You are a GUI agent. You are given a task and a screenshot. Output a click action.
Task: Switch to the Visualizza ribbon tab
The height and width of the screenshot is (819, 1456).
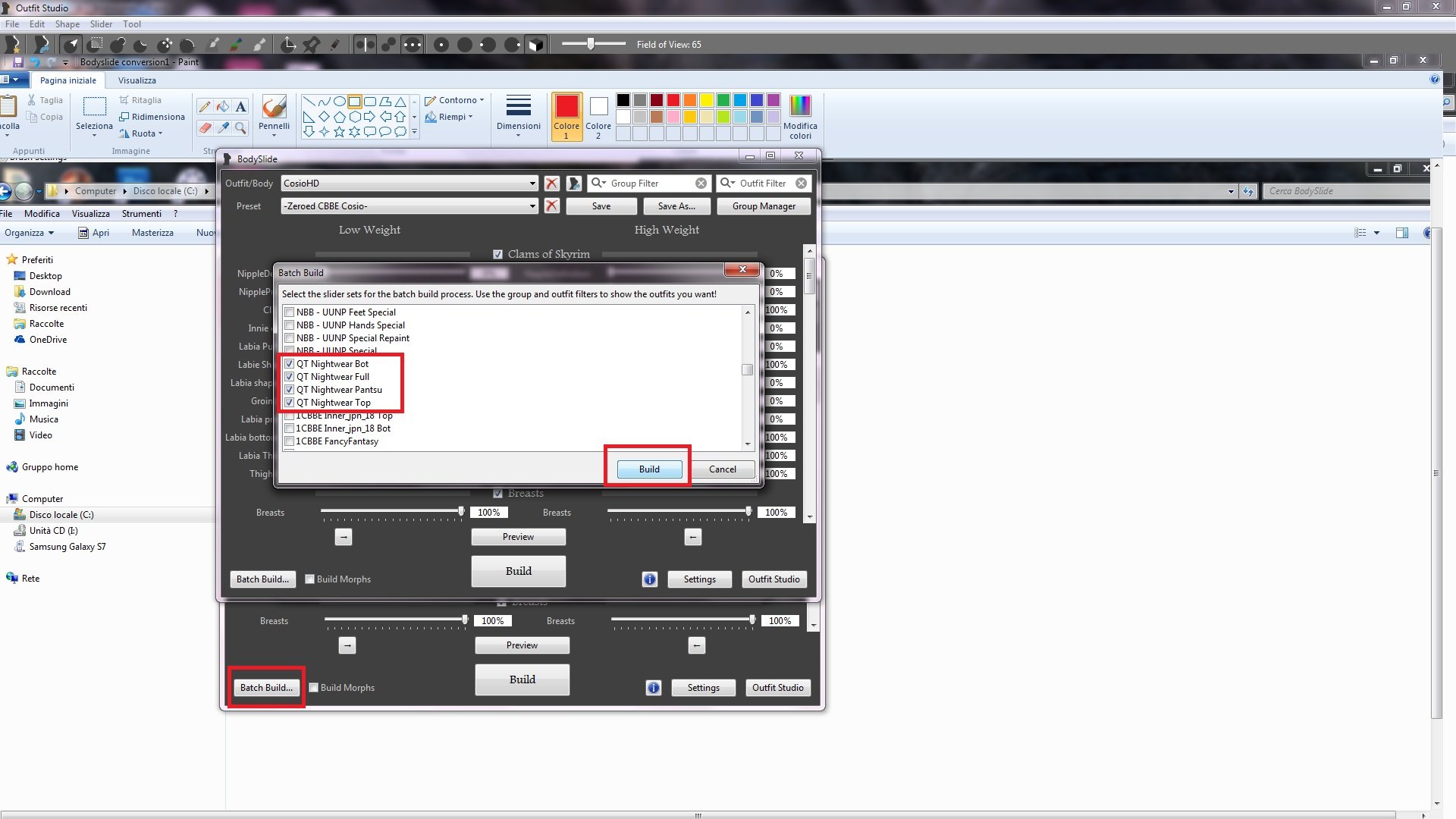(x=136, y=80)
